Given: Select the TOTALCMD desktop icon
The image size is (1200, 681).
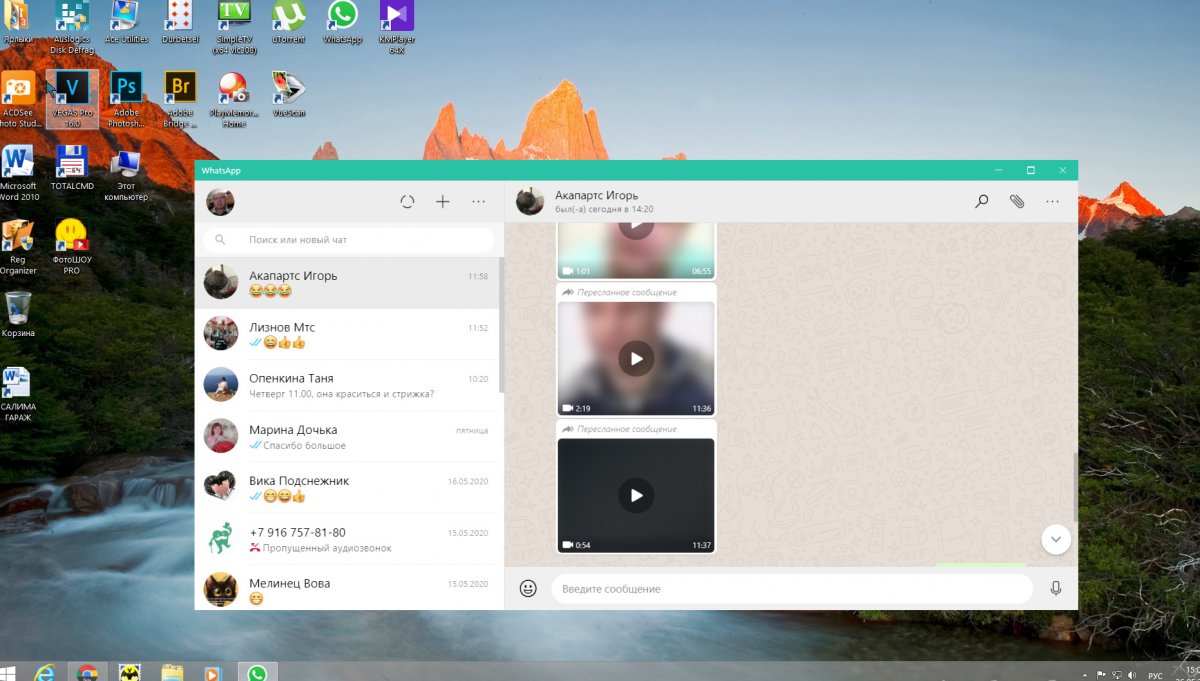Looking at the screenshot, I should [72, 168].
